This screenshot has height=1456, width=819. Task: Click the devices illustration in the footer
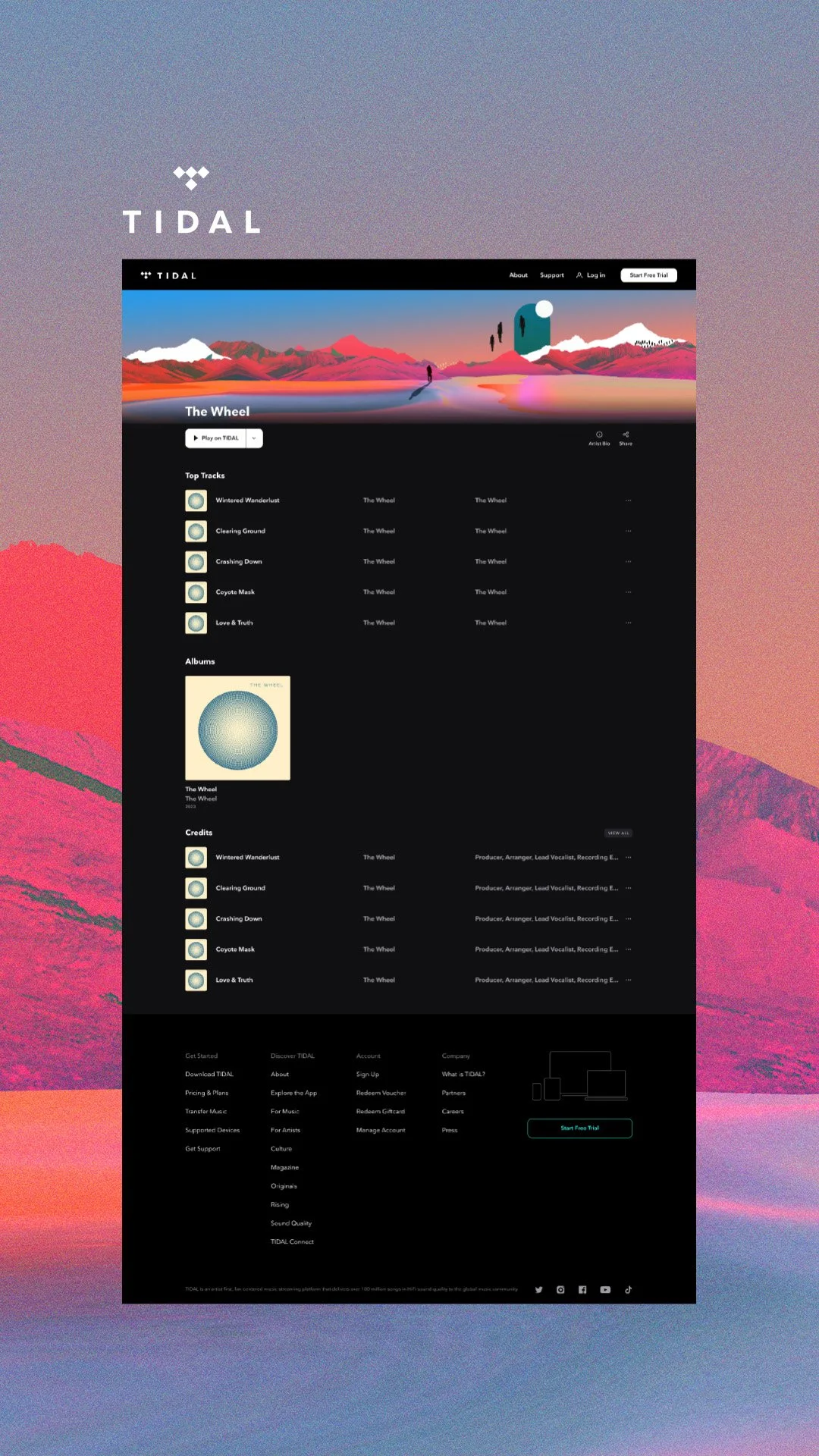pos(580,1076)
